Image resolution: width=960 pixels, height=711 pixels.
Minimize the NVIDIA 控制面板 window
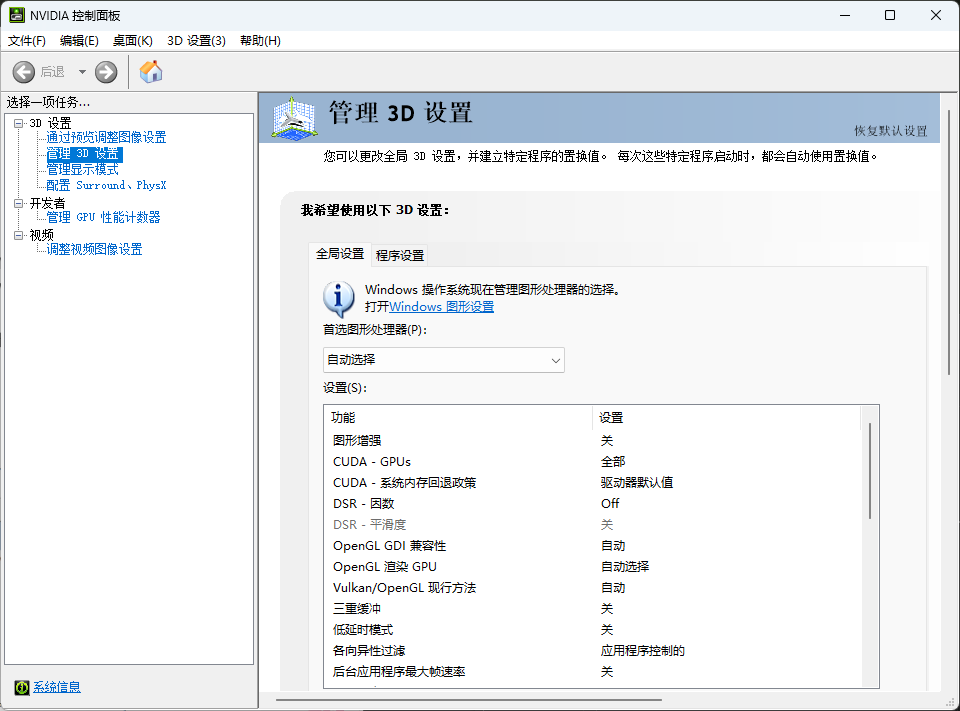[846, 15]
